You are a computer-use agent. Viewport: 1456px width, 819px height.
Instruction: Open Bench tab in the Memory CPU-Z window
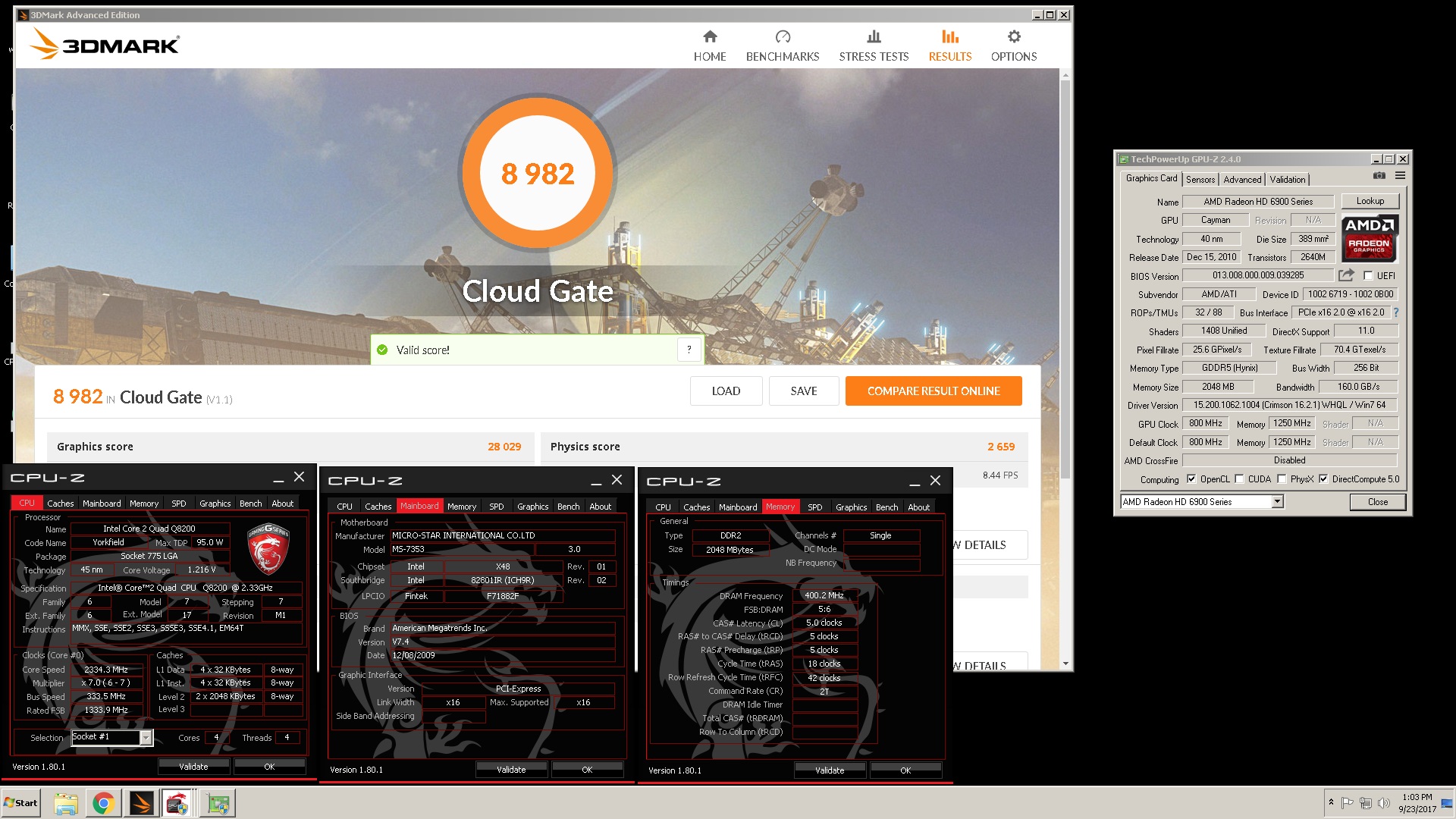point(886,507)
